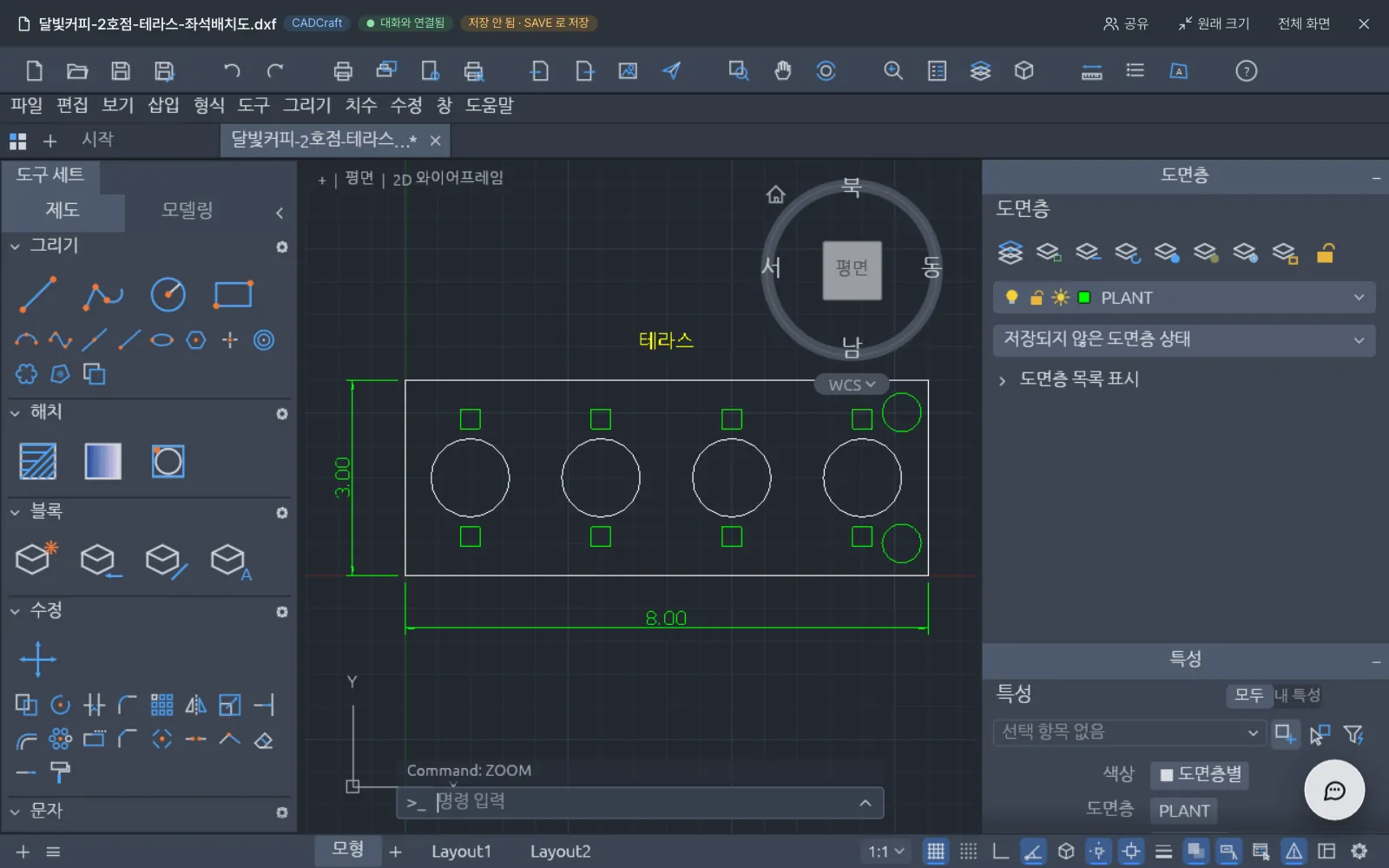The height and width of the screenshot is (868, 1389).
Task: Collapse the 그리기 section
Action: click(15, 247)
